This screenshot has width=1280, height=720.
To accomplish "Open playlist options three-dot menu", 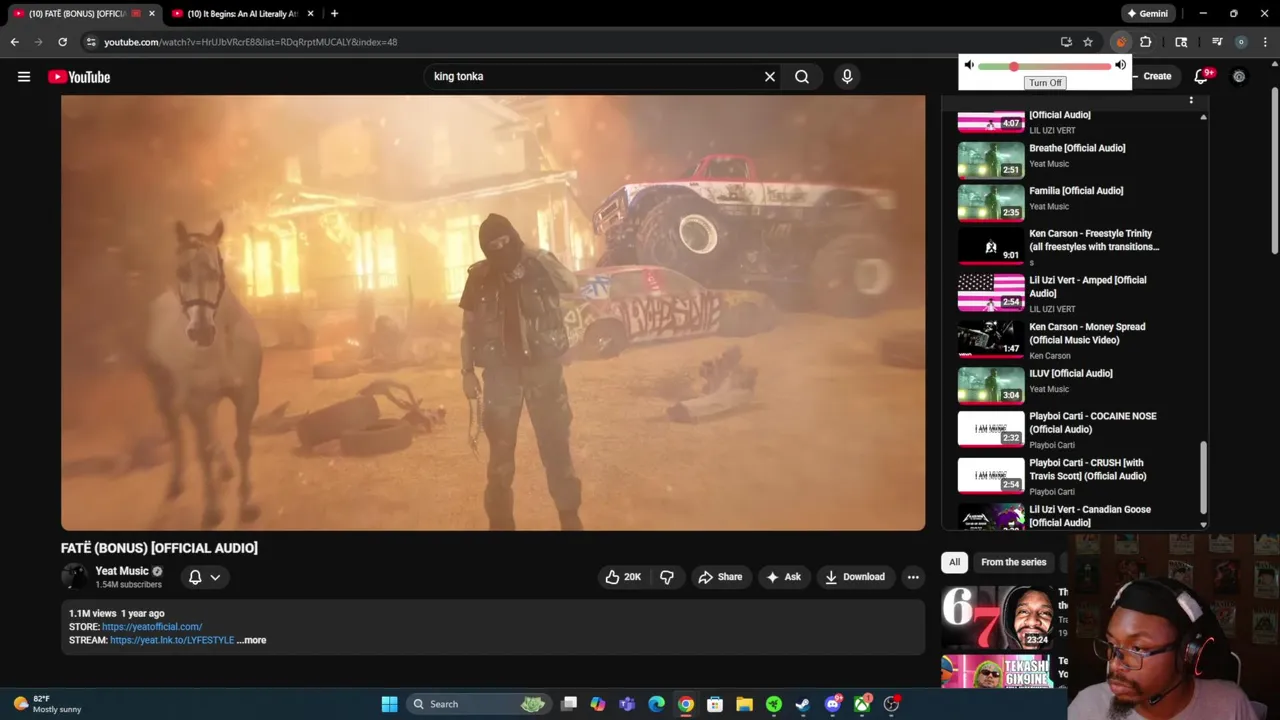I will pyautogui.click(x=1191, y=101).
